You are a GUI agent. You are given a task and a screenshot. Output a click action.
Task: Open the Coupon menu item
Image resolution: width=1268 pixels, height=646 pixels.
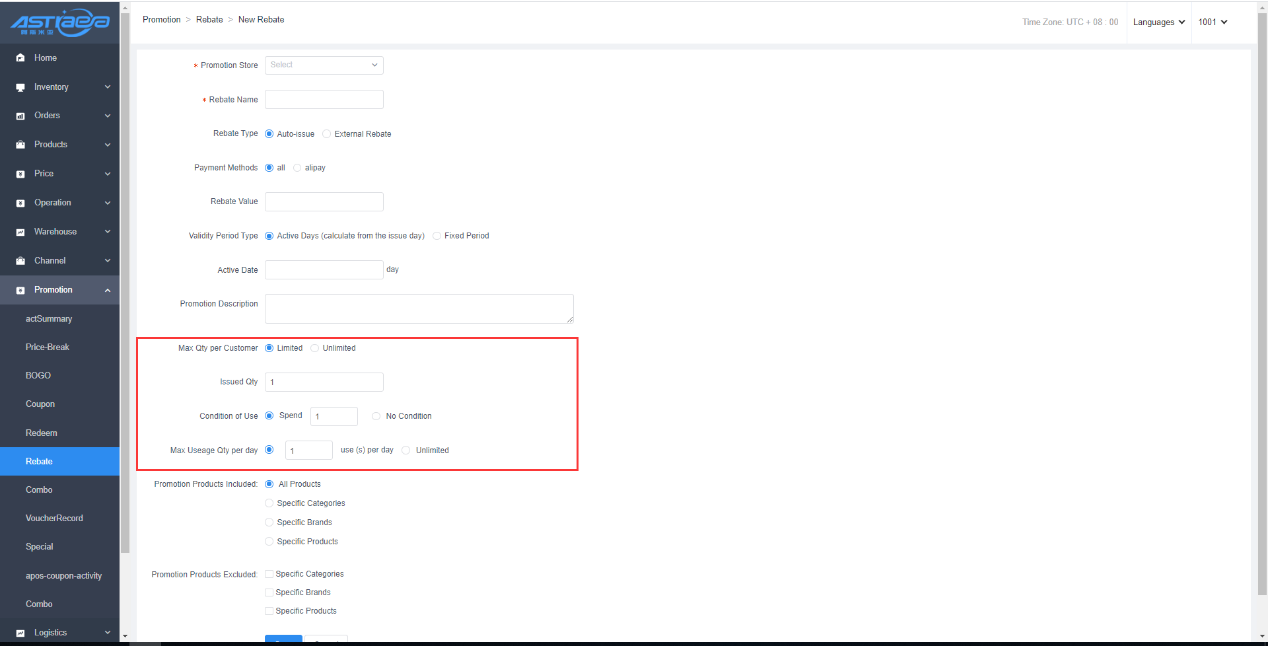coord(40,404)
